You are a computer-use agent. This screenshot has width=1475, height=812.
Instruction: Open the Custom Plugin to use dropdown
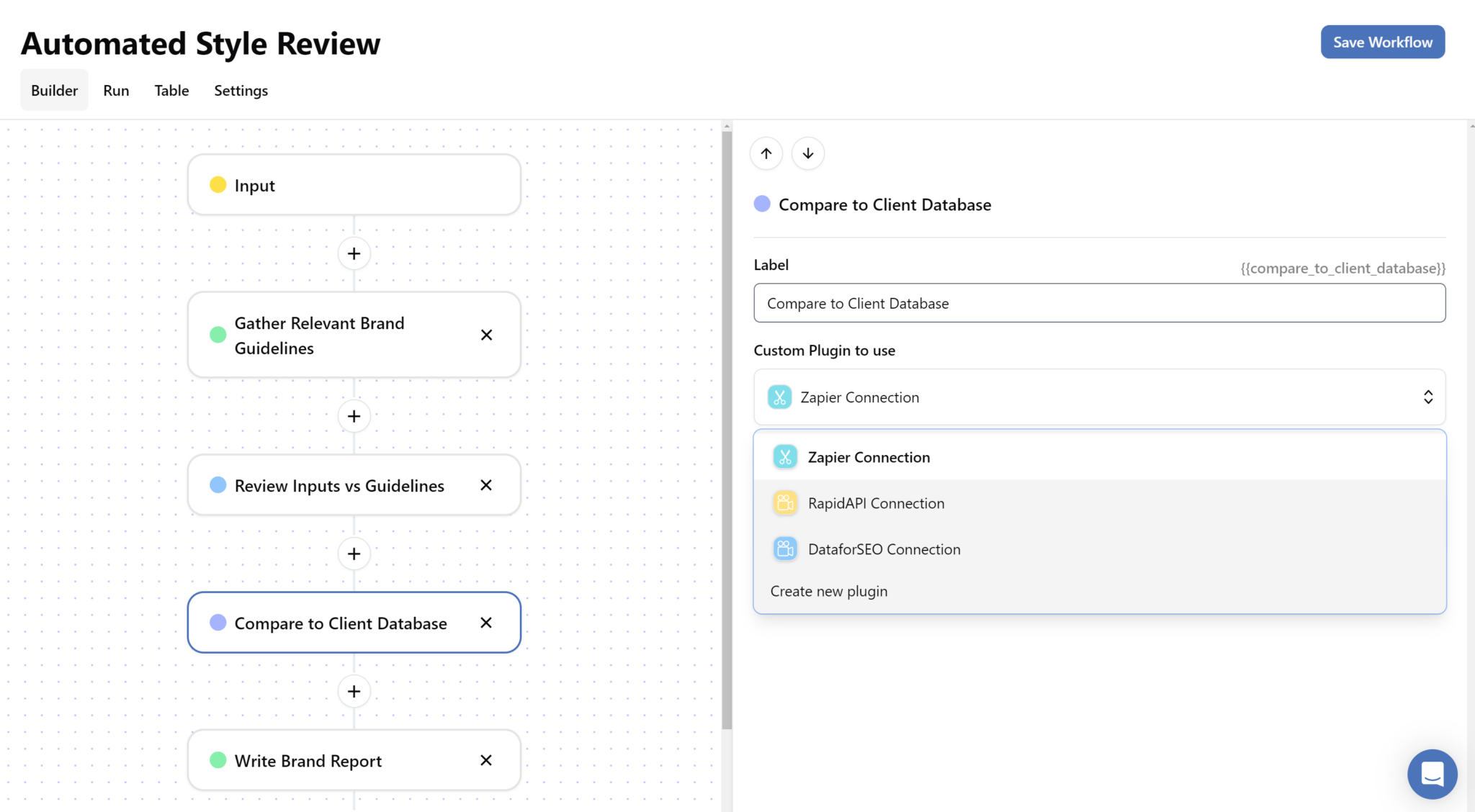point(1098,397)
